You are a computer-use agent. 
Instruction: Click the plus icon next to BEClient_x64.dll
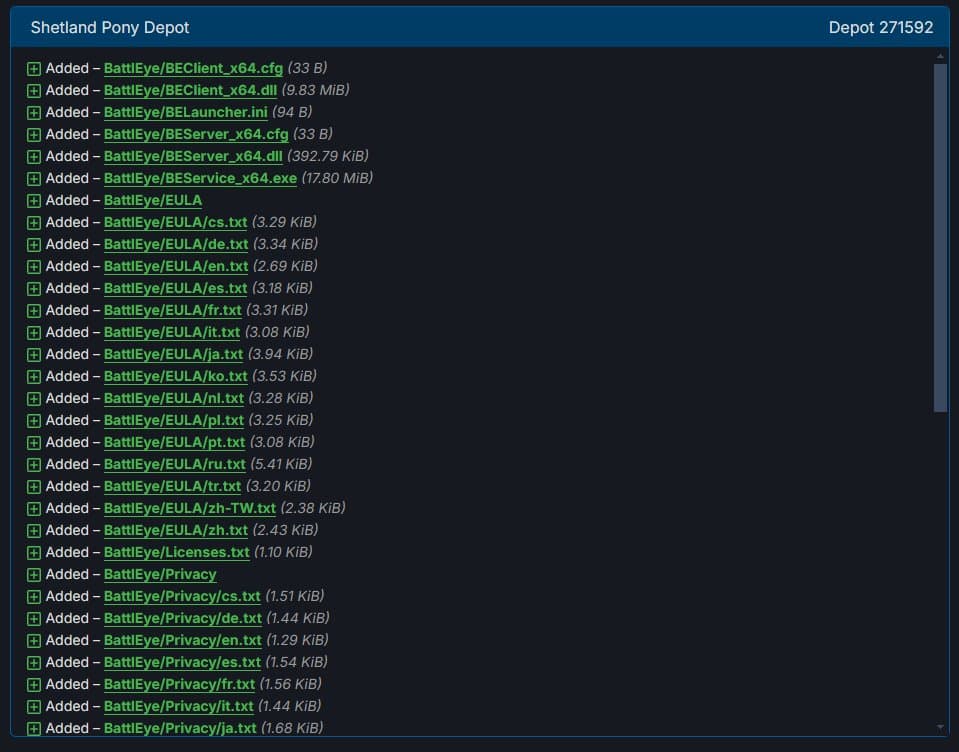[34, 90]
